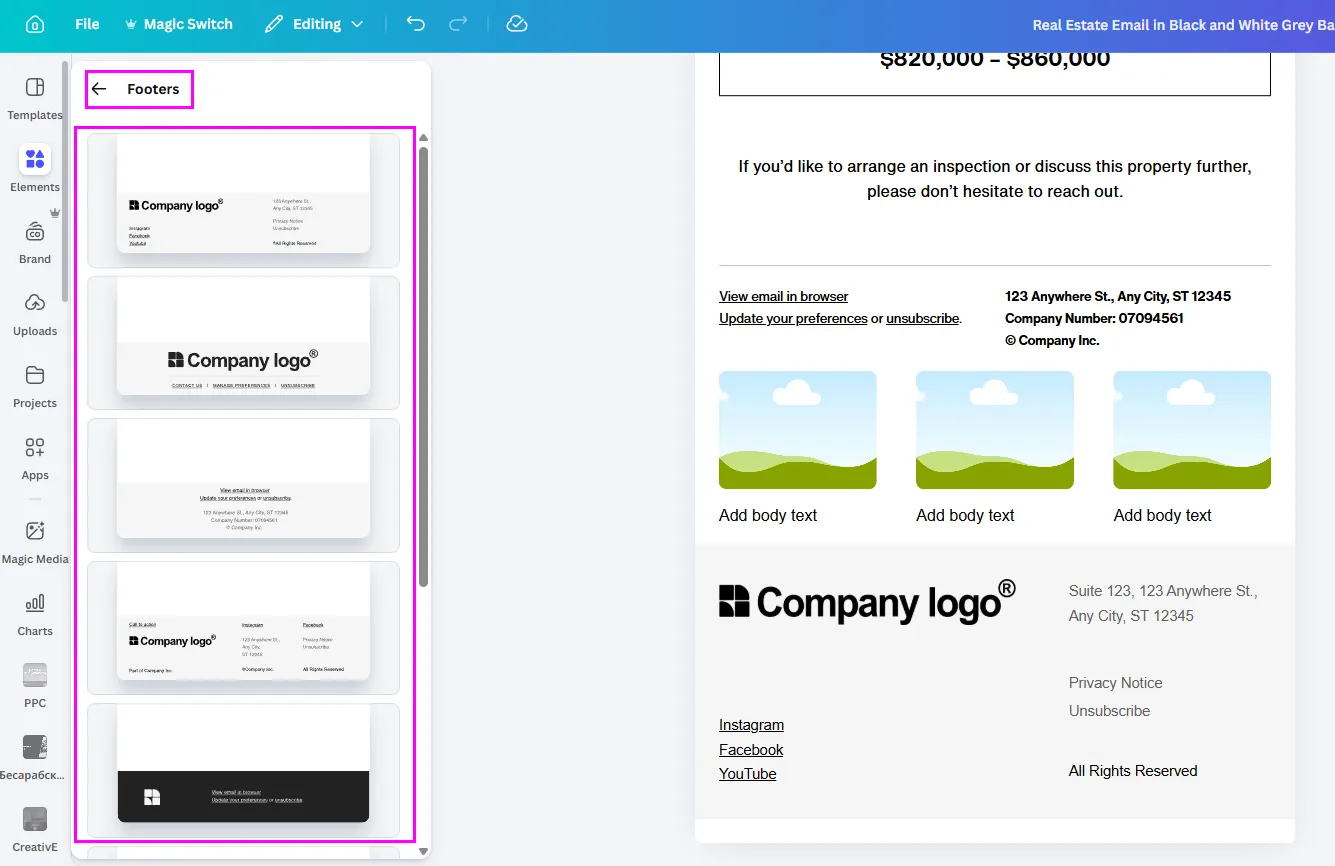The width and height of the screenshot is (1335, 866).
Task: Click the footers list scroll down arrow
Action: point(423,851)
